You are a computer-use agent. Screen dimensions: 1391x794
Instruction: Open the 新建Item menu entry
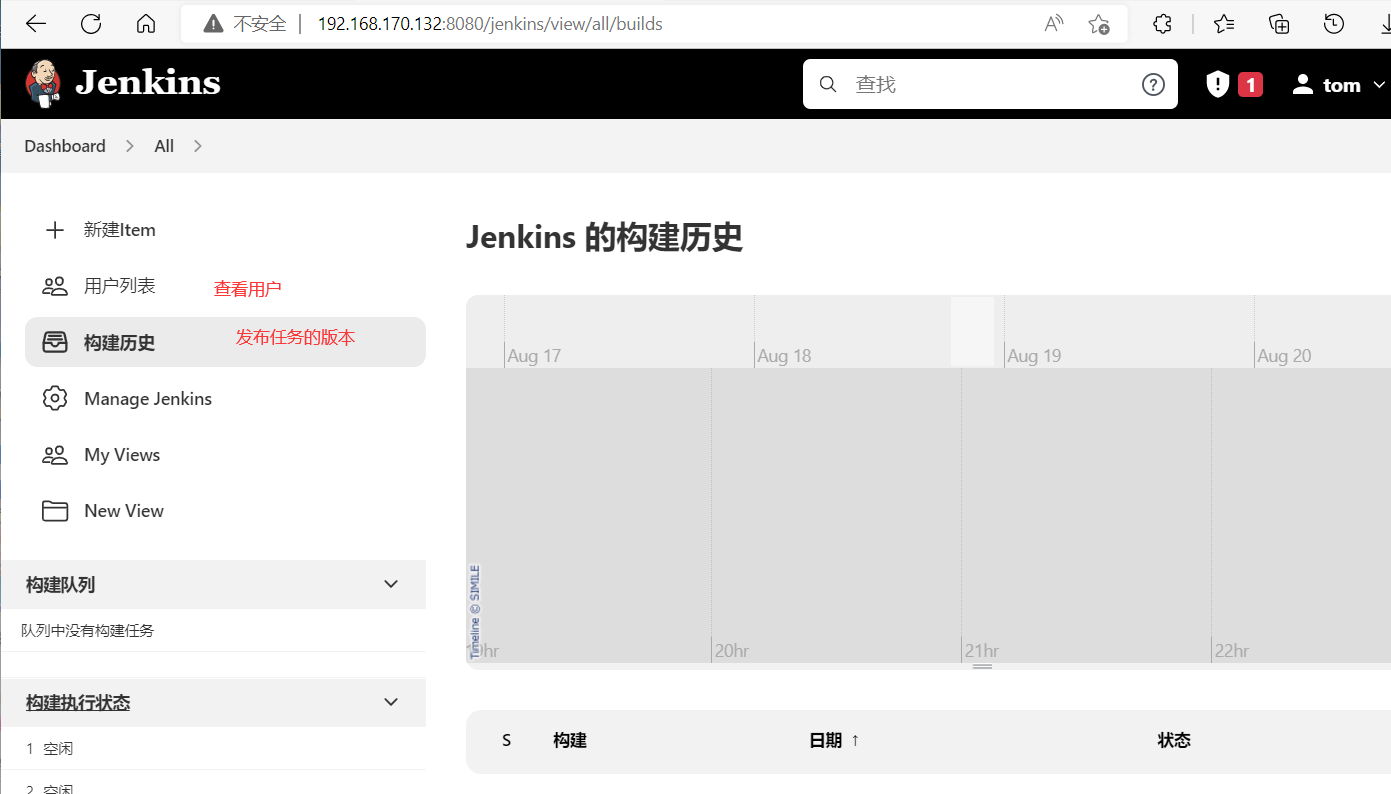point(225,230)
